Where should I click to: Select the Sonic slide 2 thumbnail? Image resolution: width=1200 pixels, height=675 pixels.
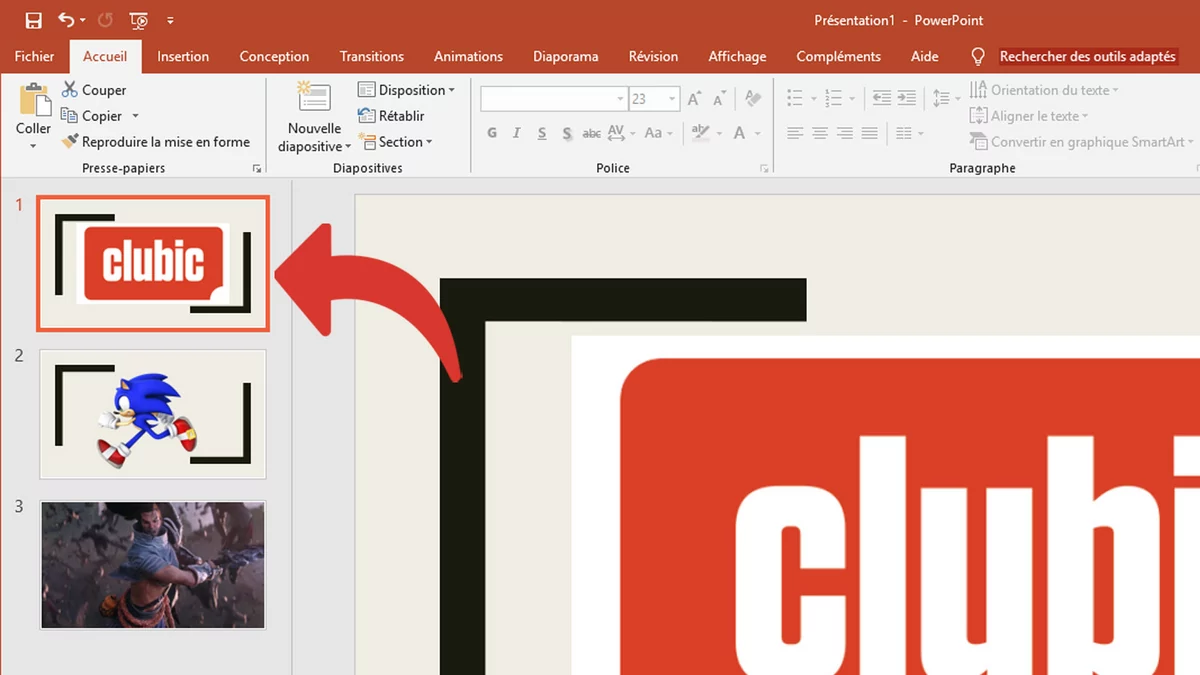coord(153,414)
